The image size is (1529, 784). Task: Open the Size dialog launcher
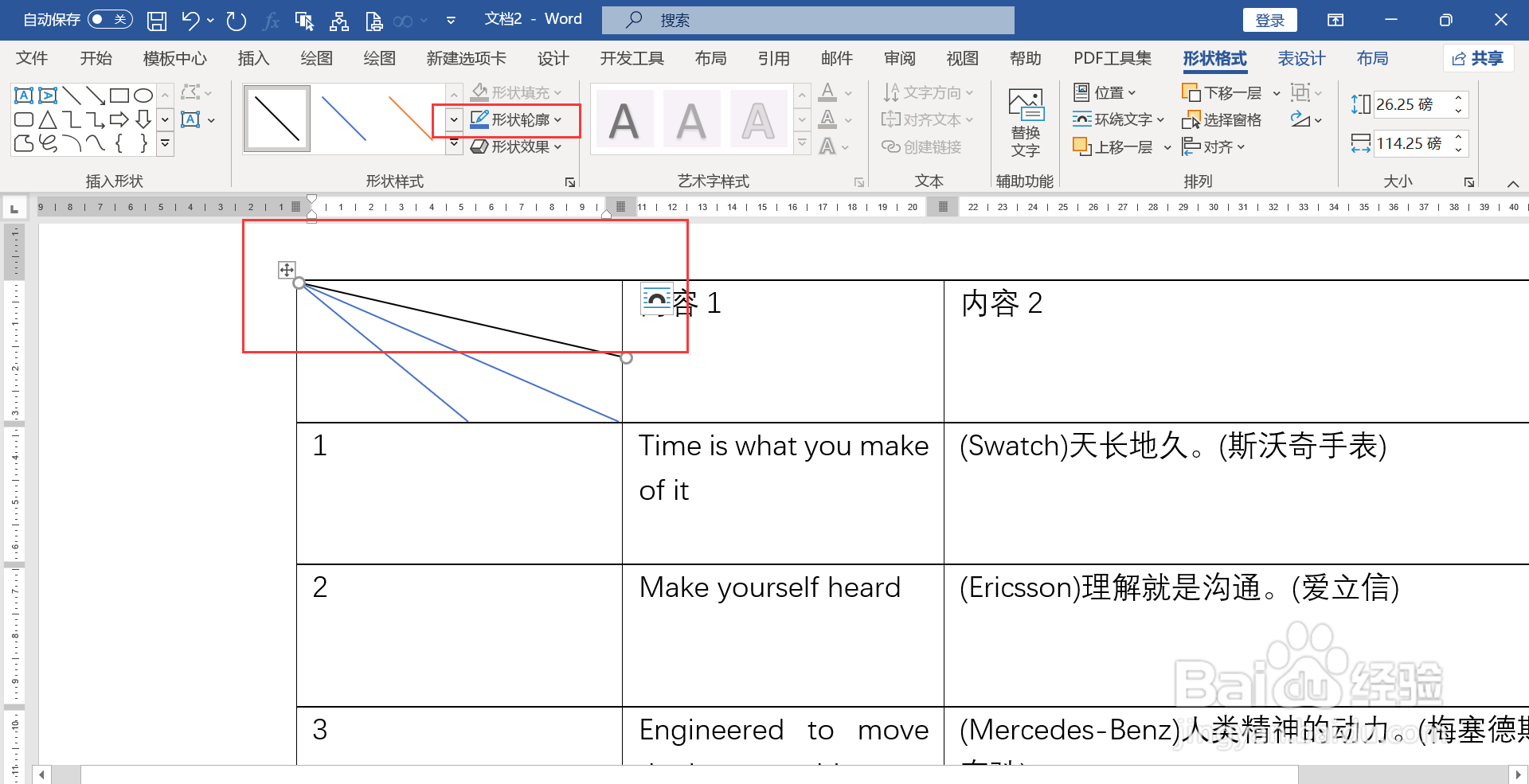tap(1468, 182)
